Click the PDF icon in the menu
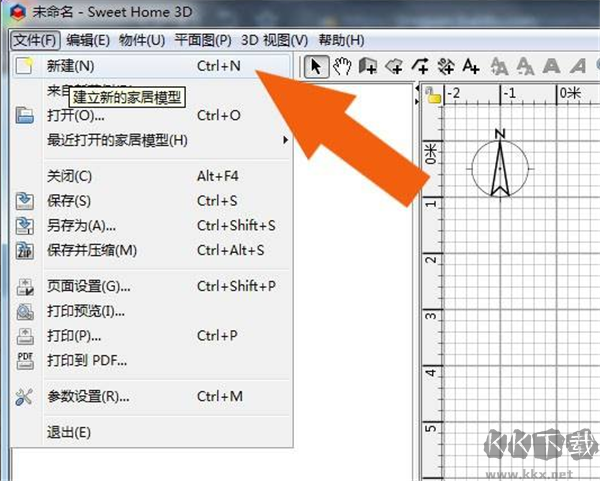 [x=24, y=360]
